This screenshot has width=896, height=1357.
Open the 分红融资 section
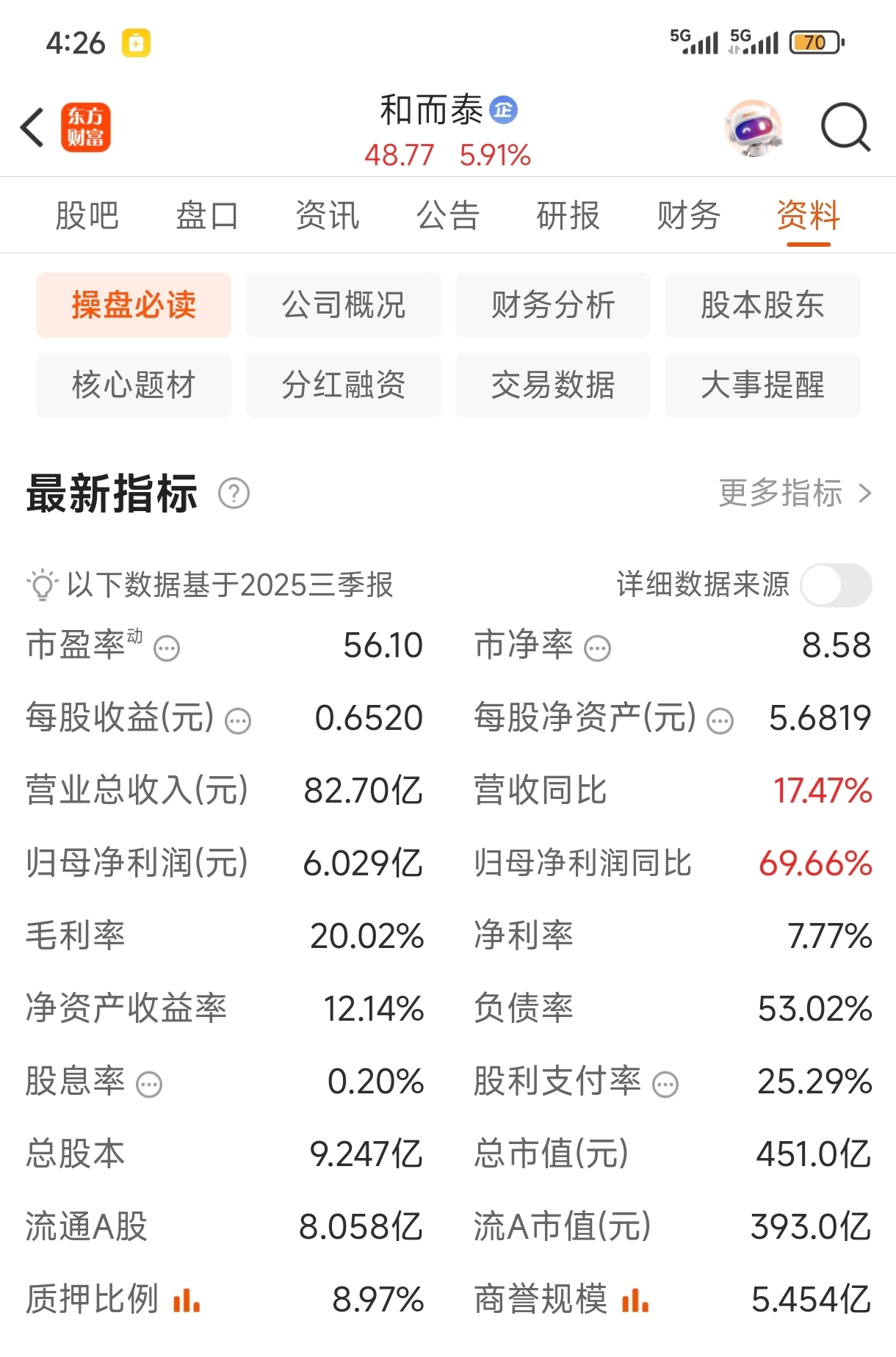[x=344, y=385]
